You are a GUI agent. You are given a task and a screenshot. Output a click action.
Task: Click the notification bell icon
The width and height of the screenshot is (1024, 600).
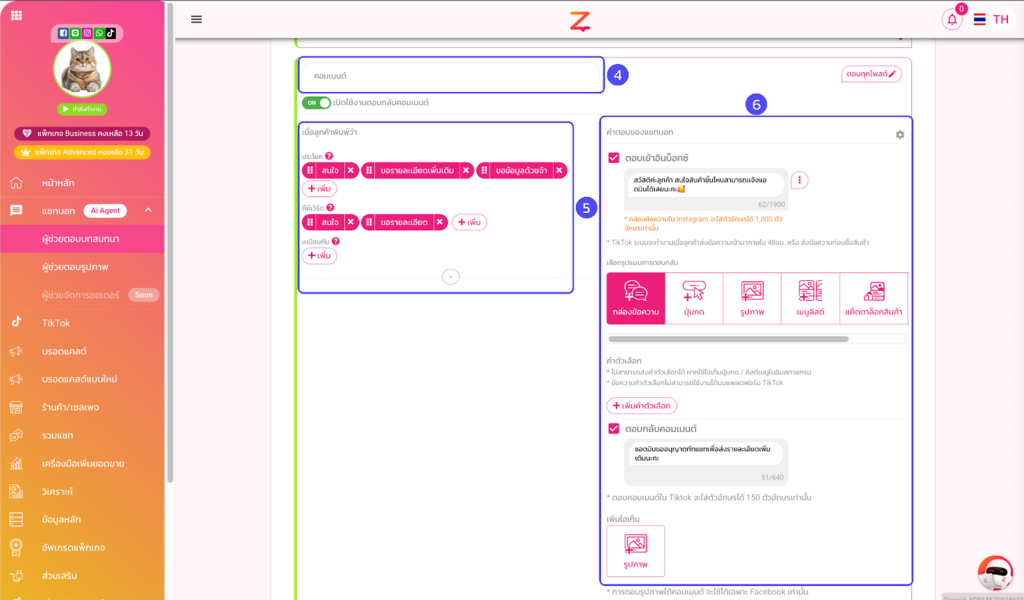click(x=951, y=20)
